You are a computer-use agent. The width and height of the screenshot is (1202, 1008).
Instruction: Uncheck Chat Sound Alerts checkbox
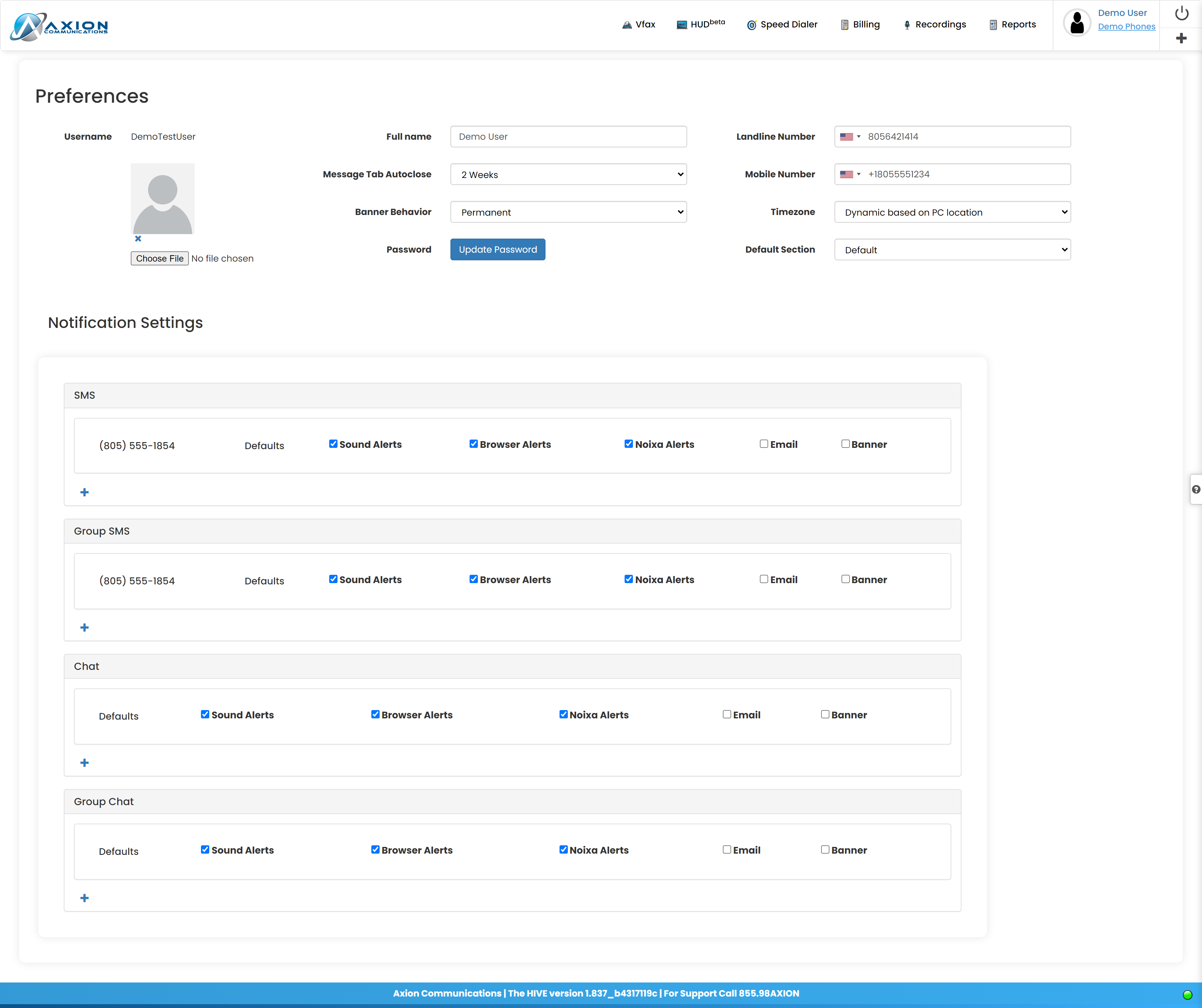[205, 714]
